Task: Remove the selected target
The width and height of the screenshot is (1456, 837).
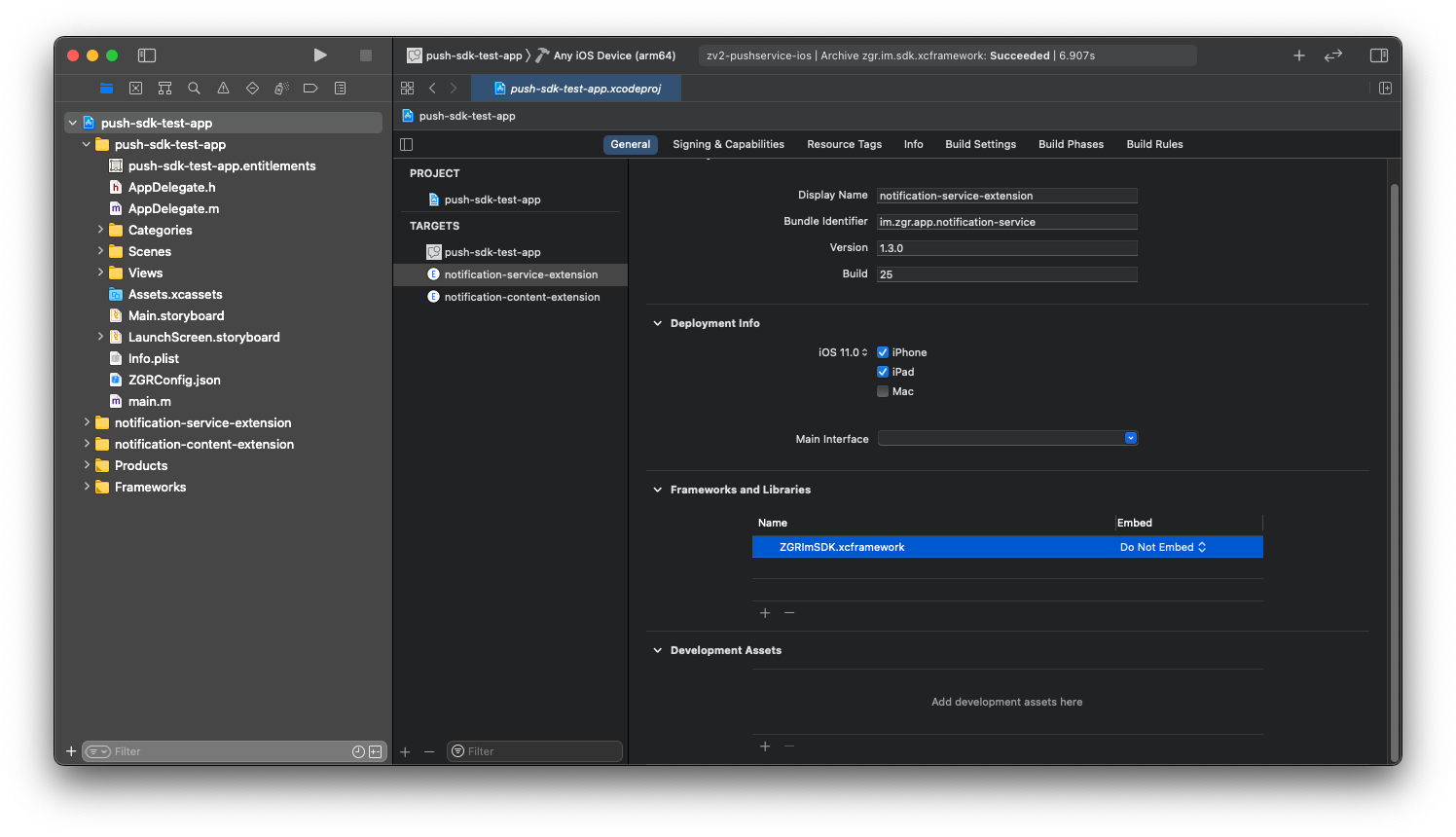Action: (429, 752)
